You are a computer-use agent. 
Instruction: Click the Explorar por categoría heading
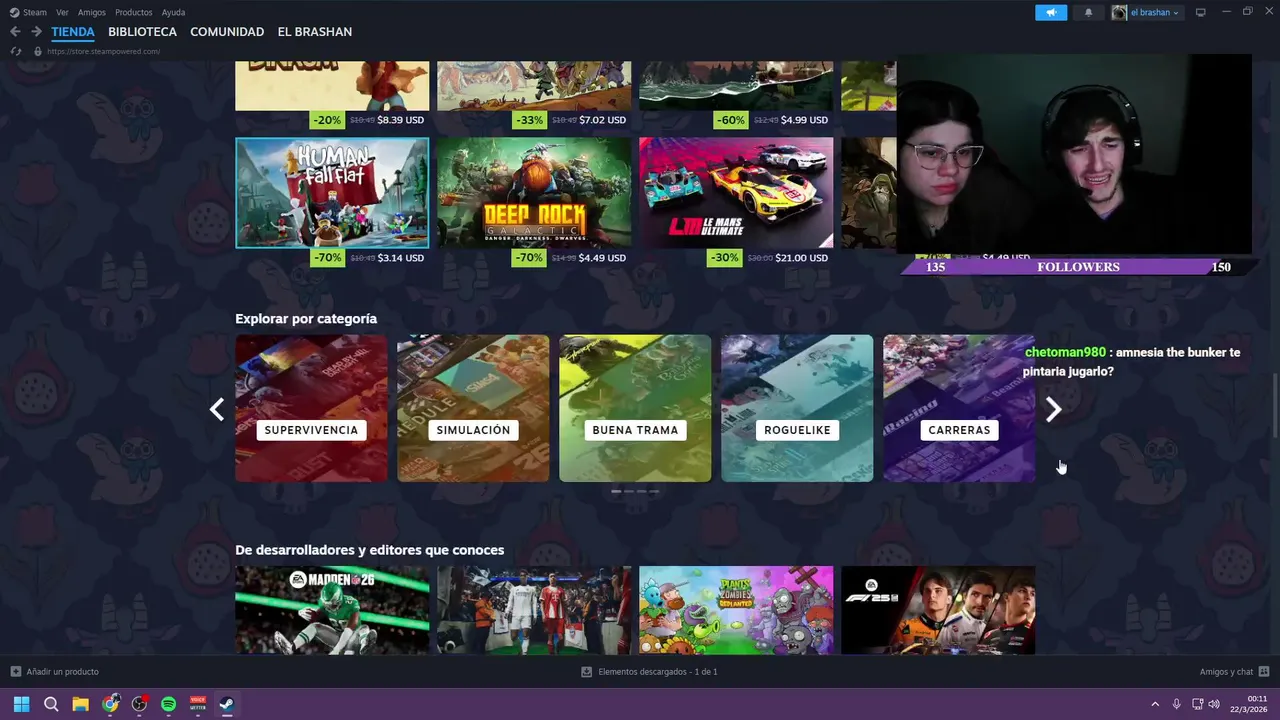click(x=306, y=319)
